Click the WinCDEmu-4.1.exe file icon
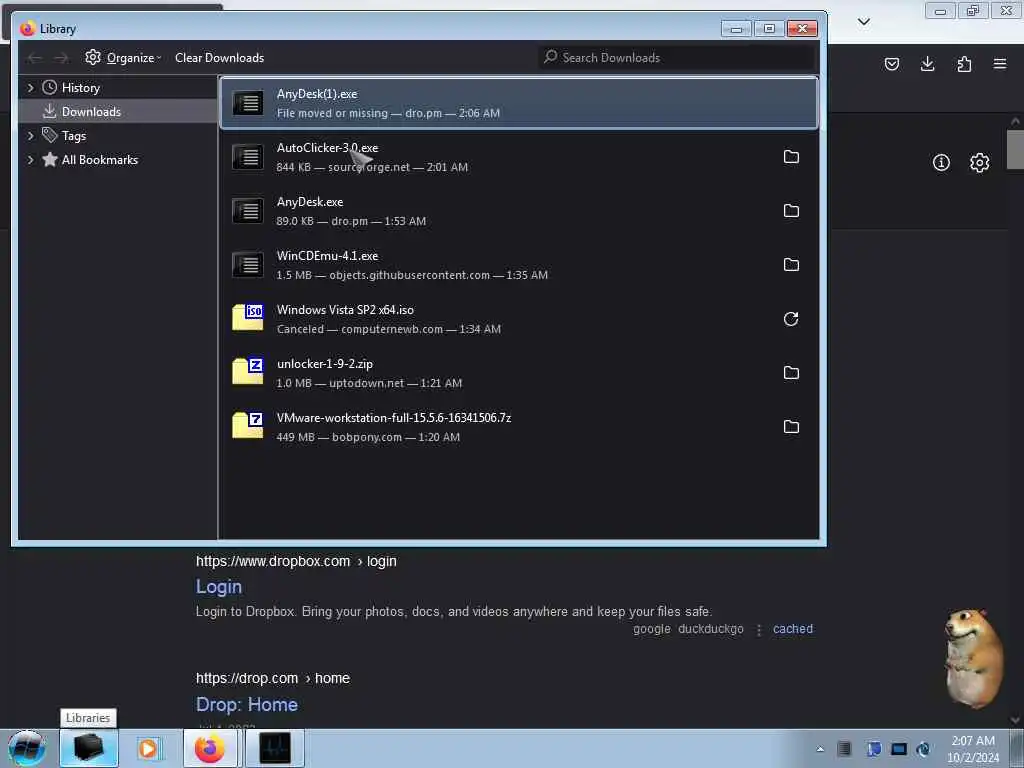Viewport: 1024px width, 768px height. pos(248,264)
